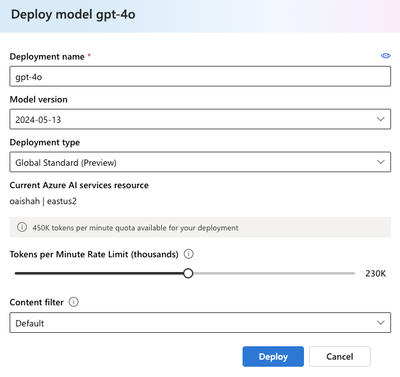The width and height of the screenshot is (400, 377).
Task: Click the Deploy model gpt-4o title
Action: 73,15
